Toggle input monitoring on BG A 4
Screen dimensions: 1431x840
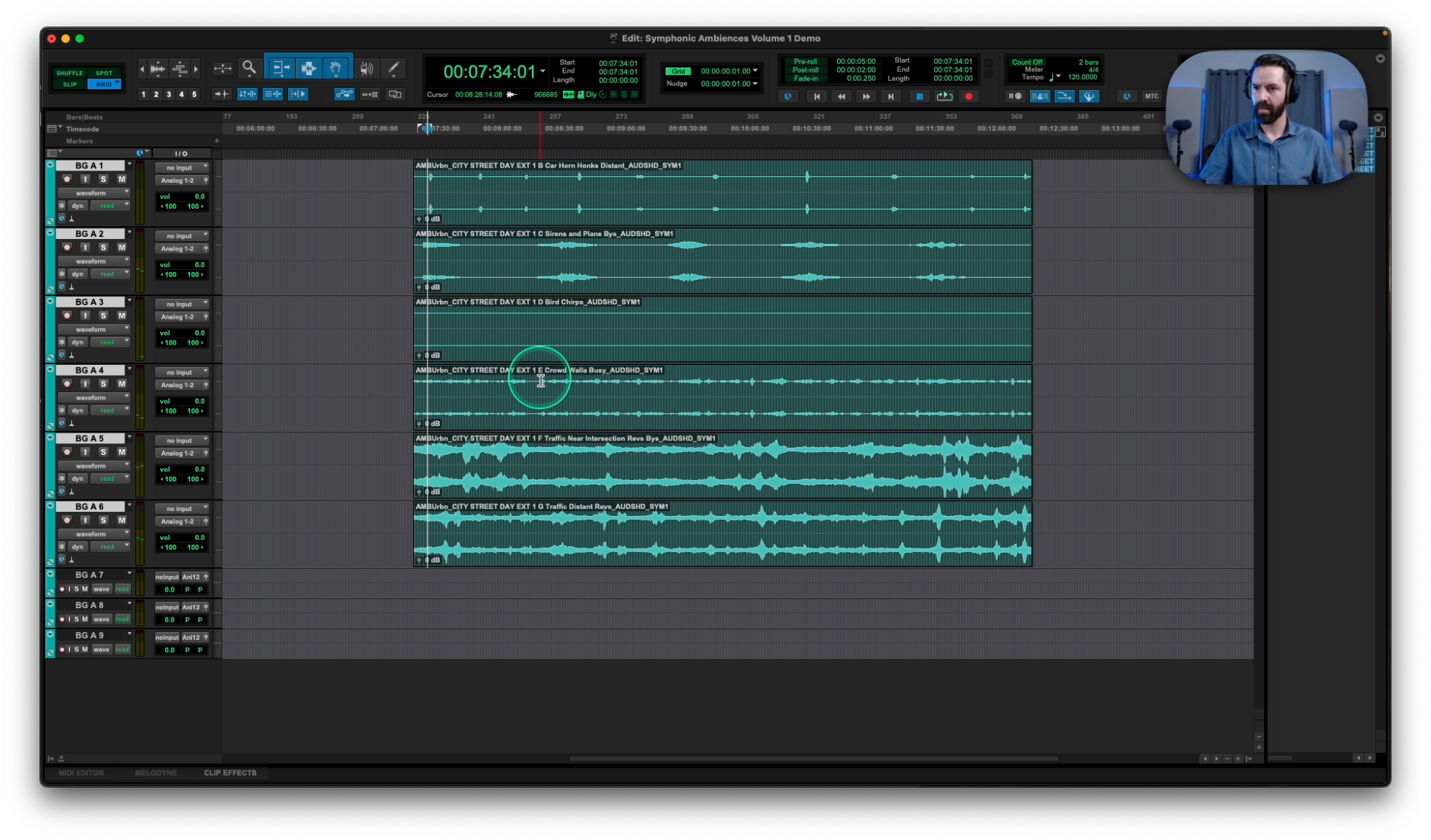click(85, 384)
